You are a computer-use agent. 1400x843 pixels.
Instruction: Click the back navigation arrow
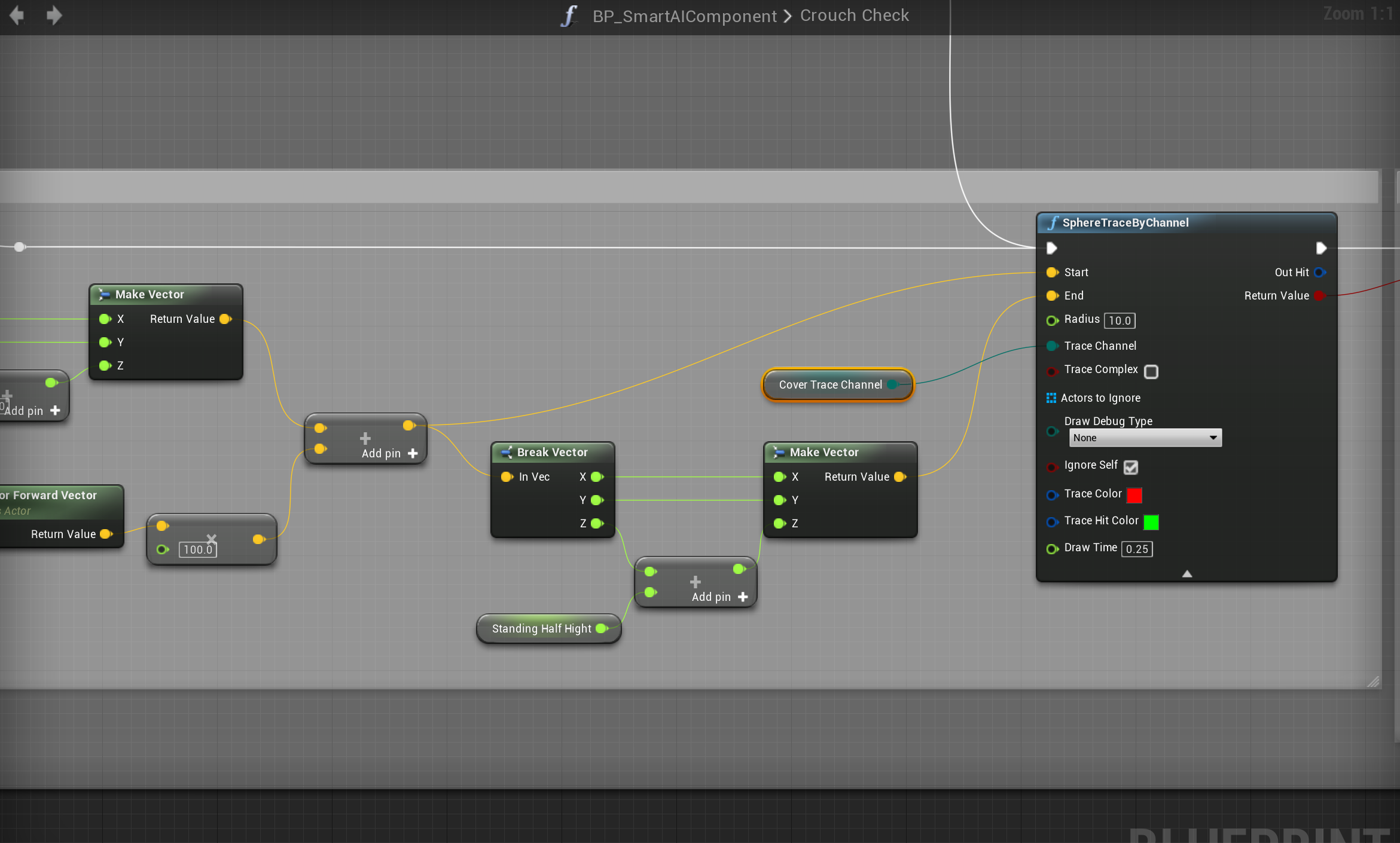pyautogui.click(x=17, y=15)
